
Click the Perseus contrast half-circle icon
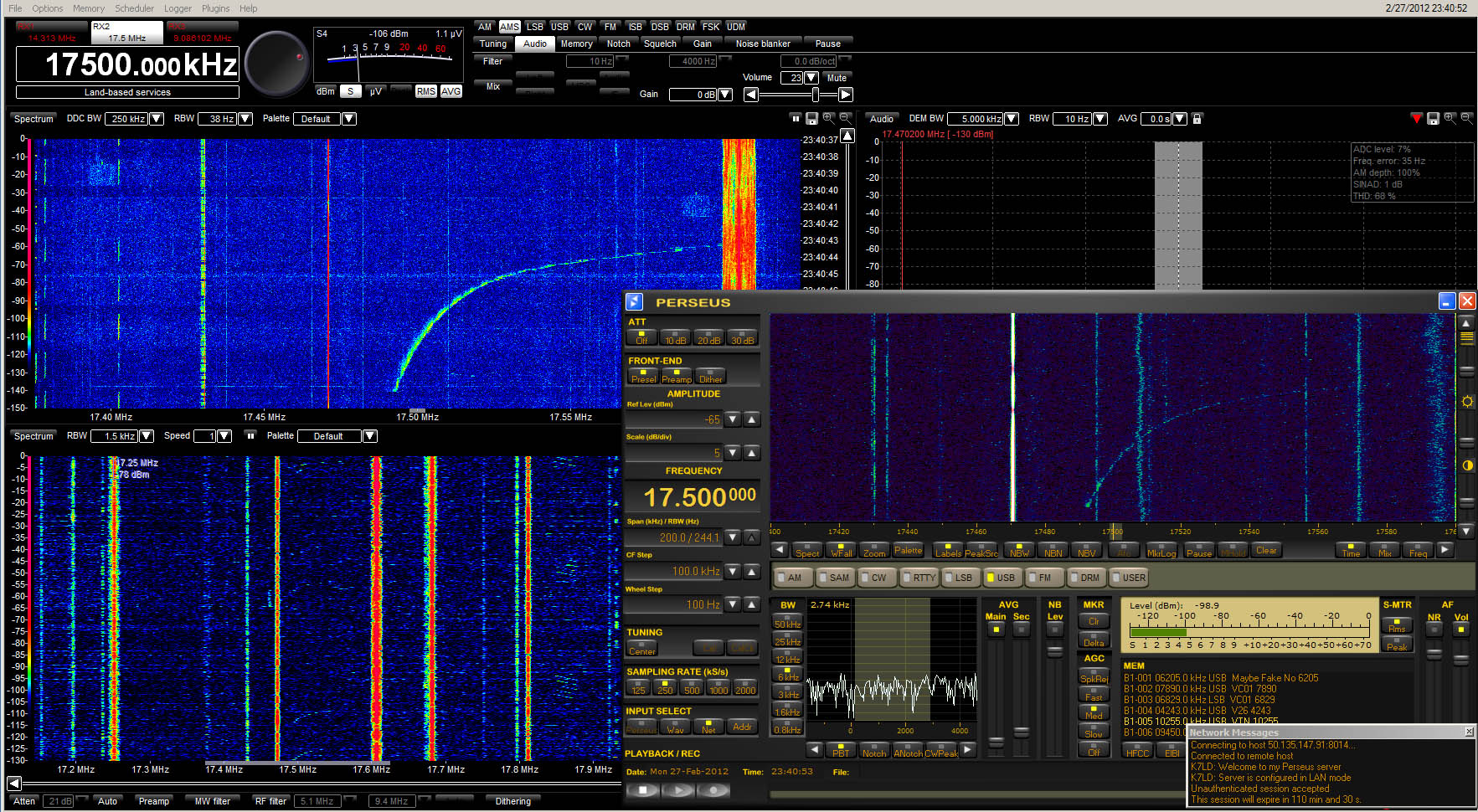(x=1467, y=465)
